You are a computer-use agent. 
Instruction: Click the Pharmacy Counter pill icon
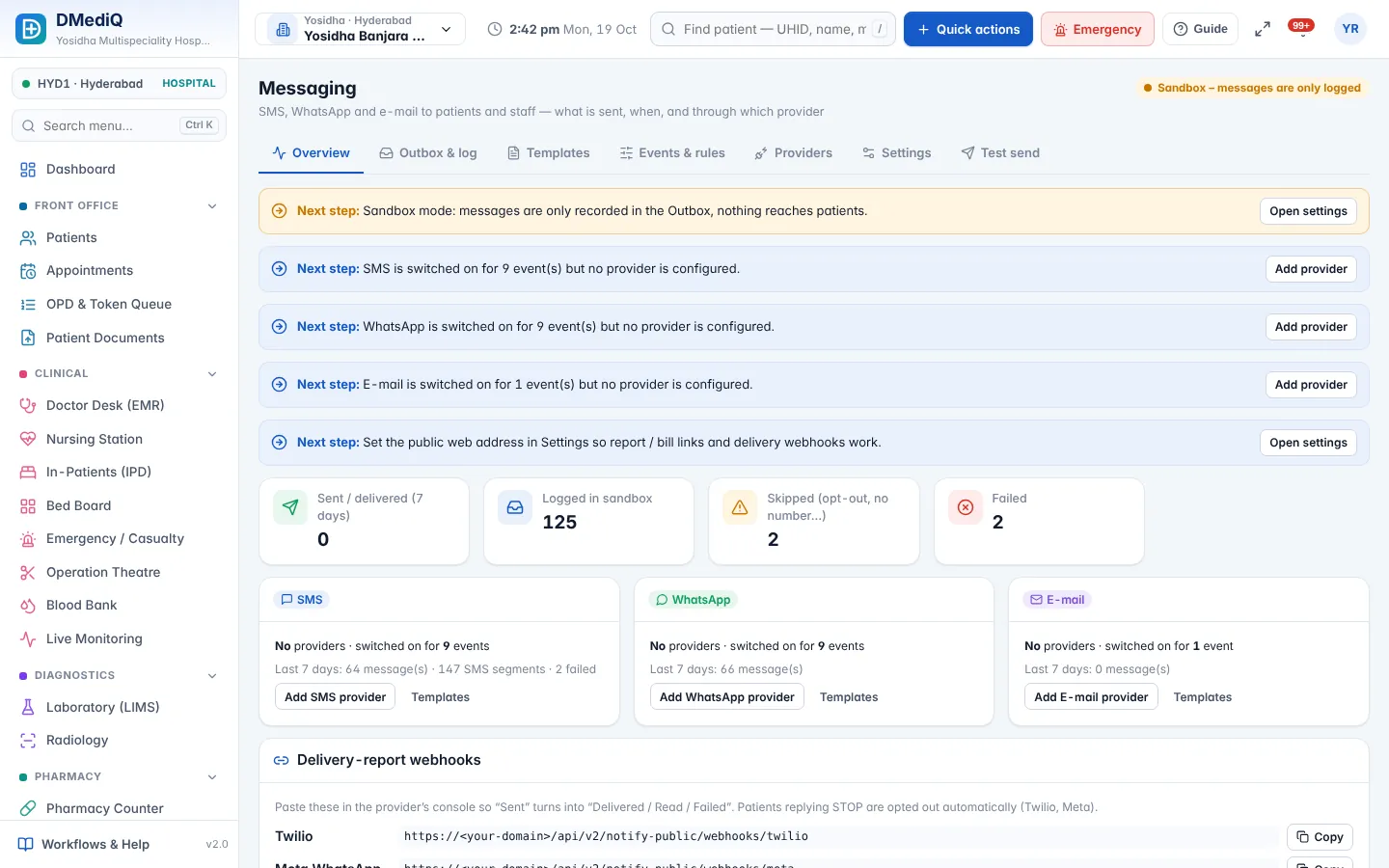28,808
